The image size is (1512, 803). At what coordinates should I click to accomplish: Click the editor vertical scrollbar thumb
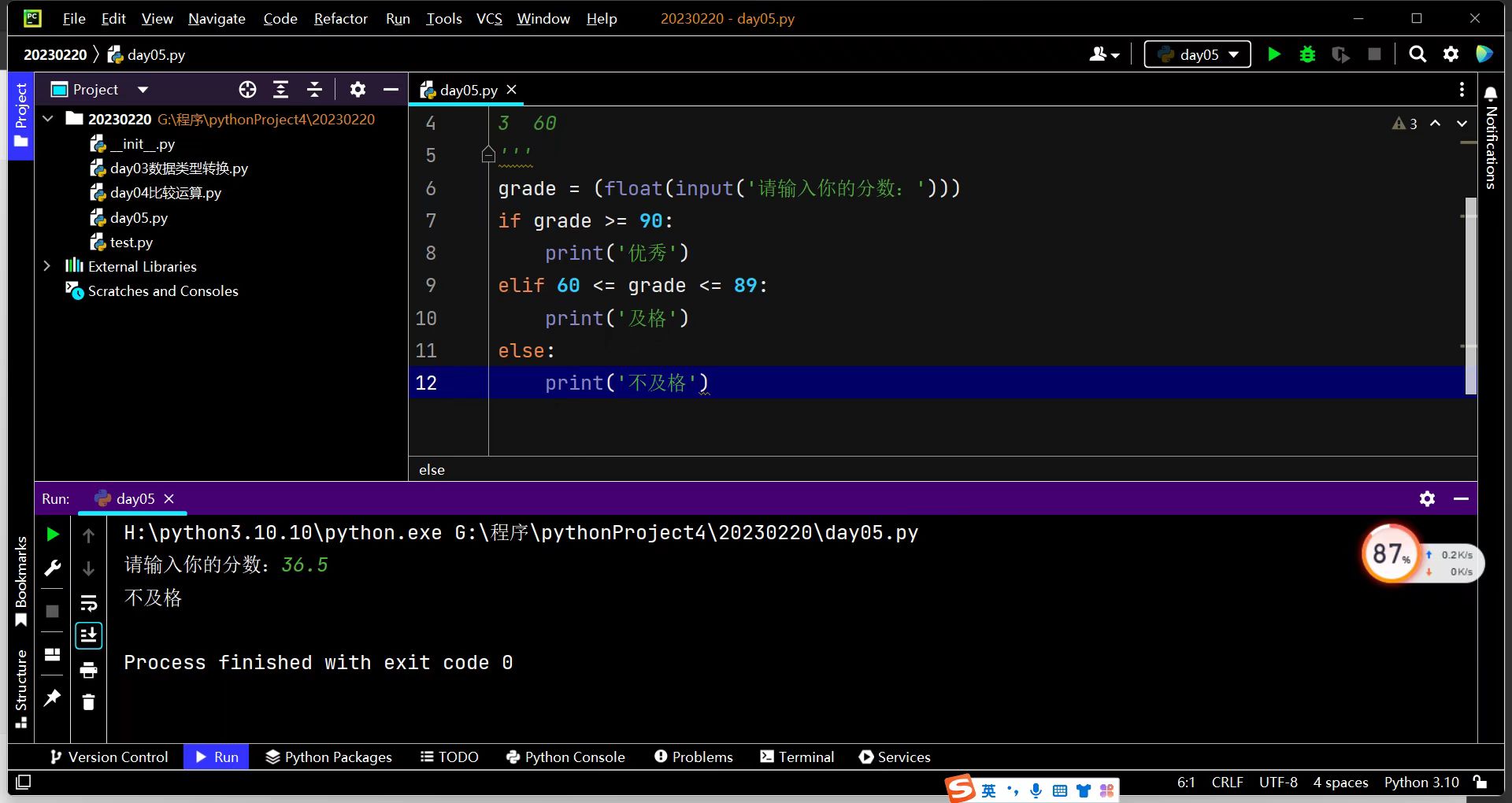[1469, 295]
